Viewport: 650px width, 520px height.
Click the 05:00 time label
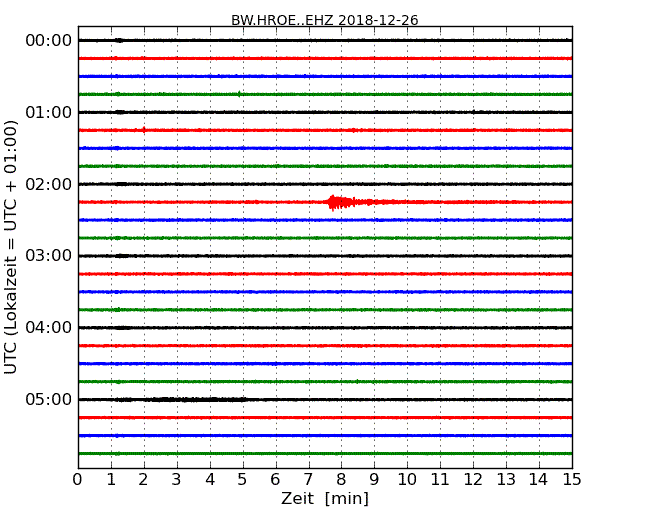coord(49,399)
